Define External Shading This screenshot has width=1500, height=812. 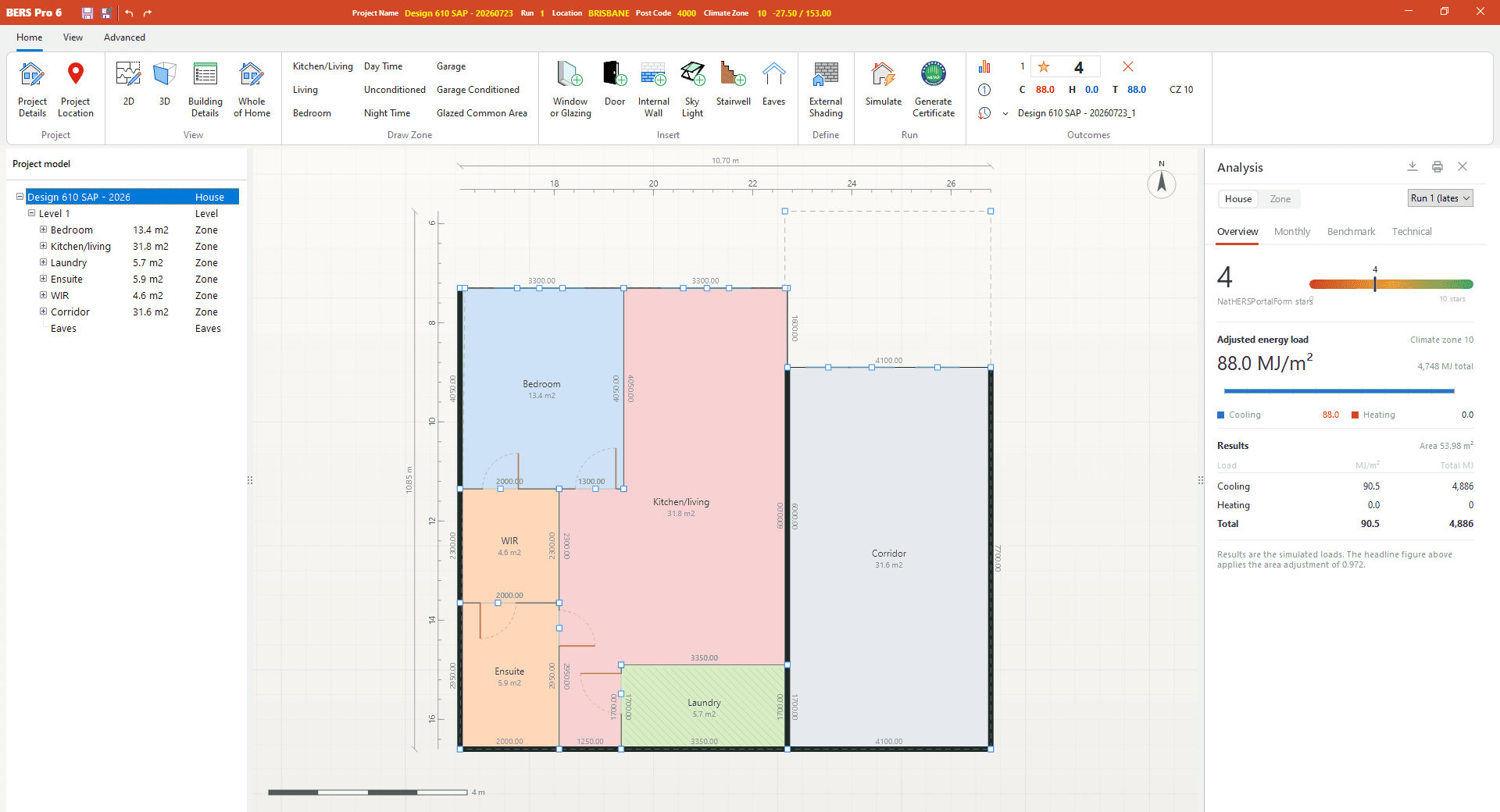pos(826,89)
